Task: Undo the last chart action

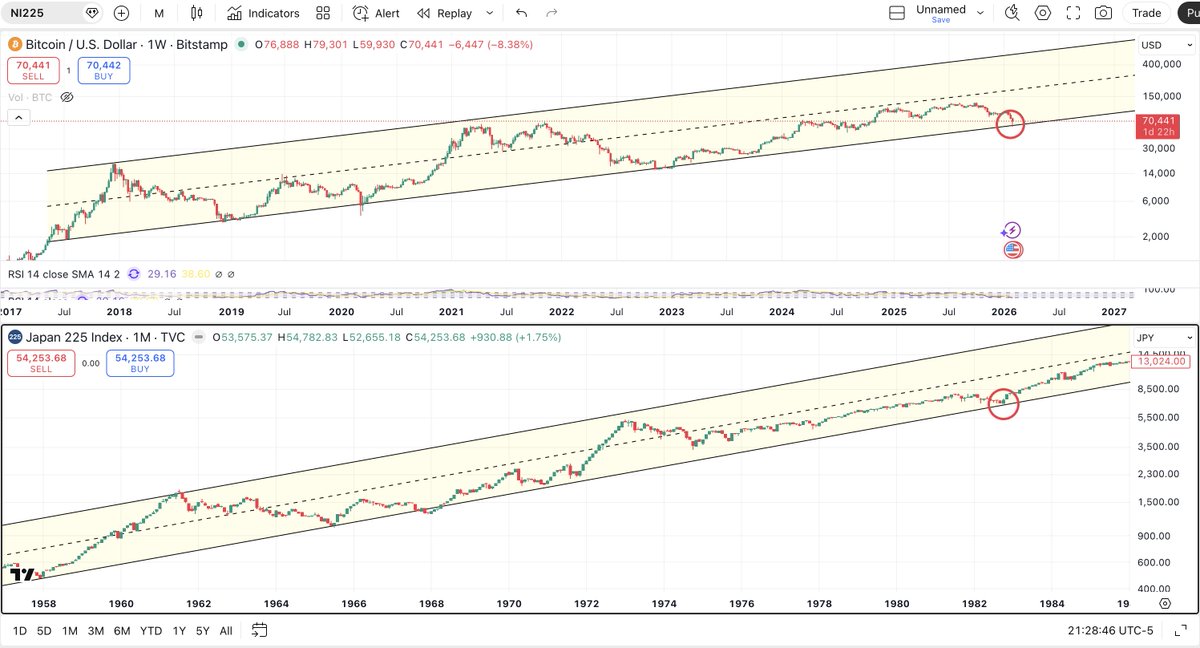Action: pos(521,13)
